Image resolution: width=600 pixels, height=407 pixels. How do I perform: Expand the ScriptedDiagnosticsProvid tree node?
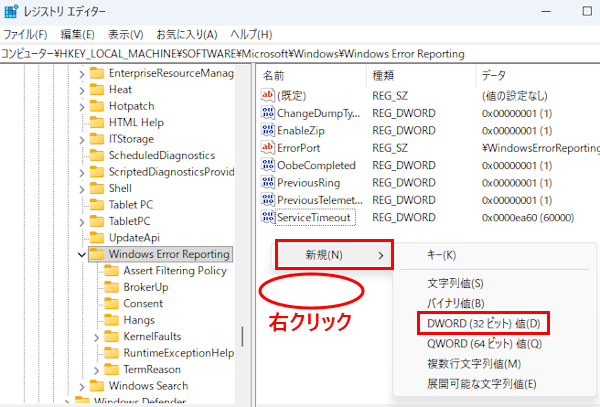click(x=82, y=173)
